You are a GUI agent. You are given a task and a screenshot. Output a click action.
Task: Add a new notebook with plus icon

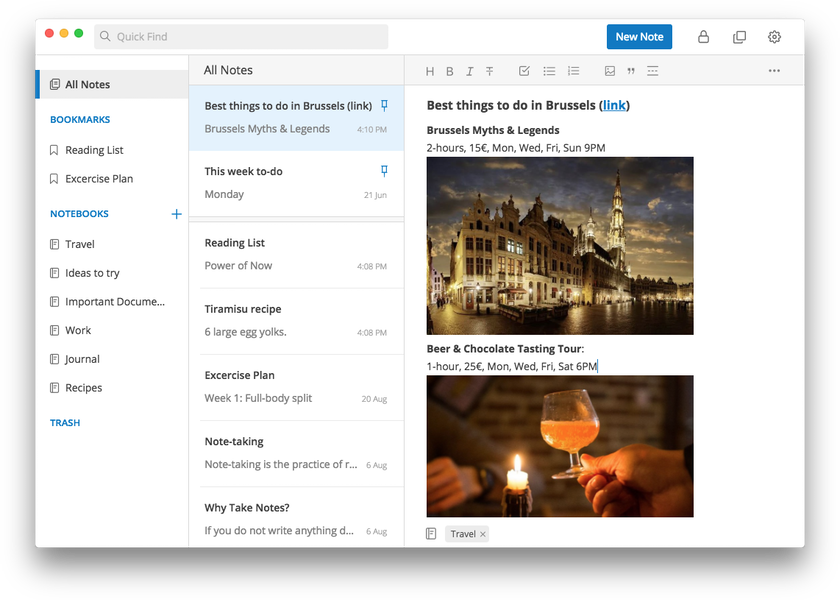click(x=176, y=214)
